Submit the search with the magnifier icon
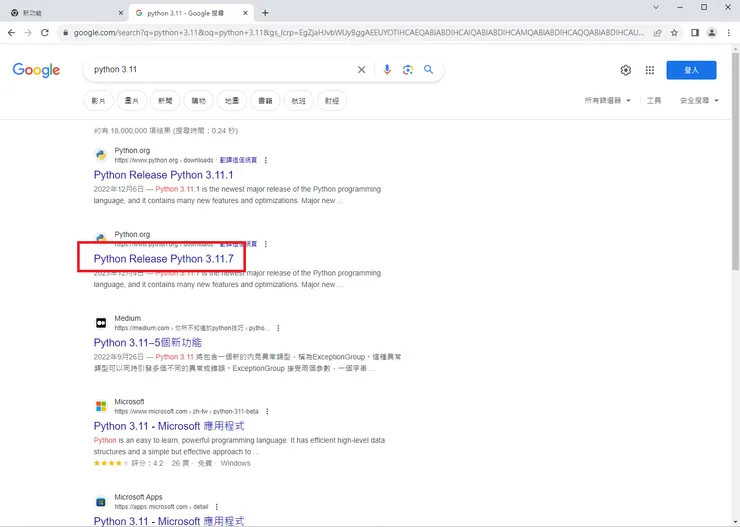 (429, 69)
